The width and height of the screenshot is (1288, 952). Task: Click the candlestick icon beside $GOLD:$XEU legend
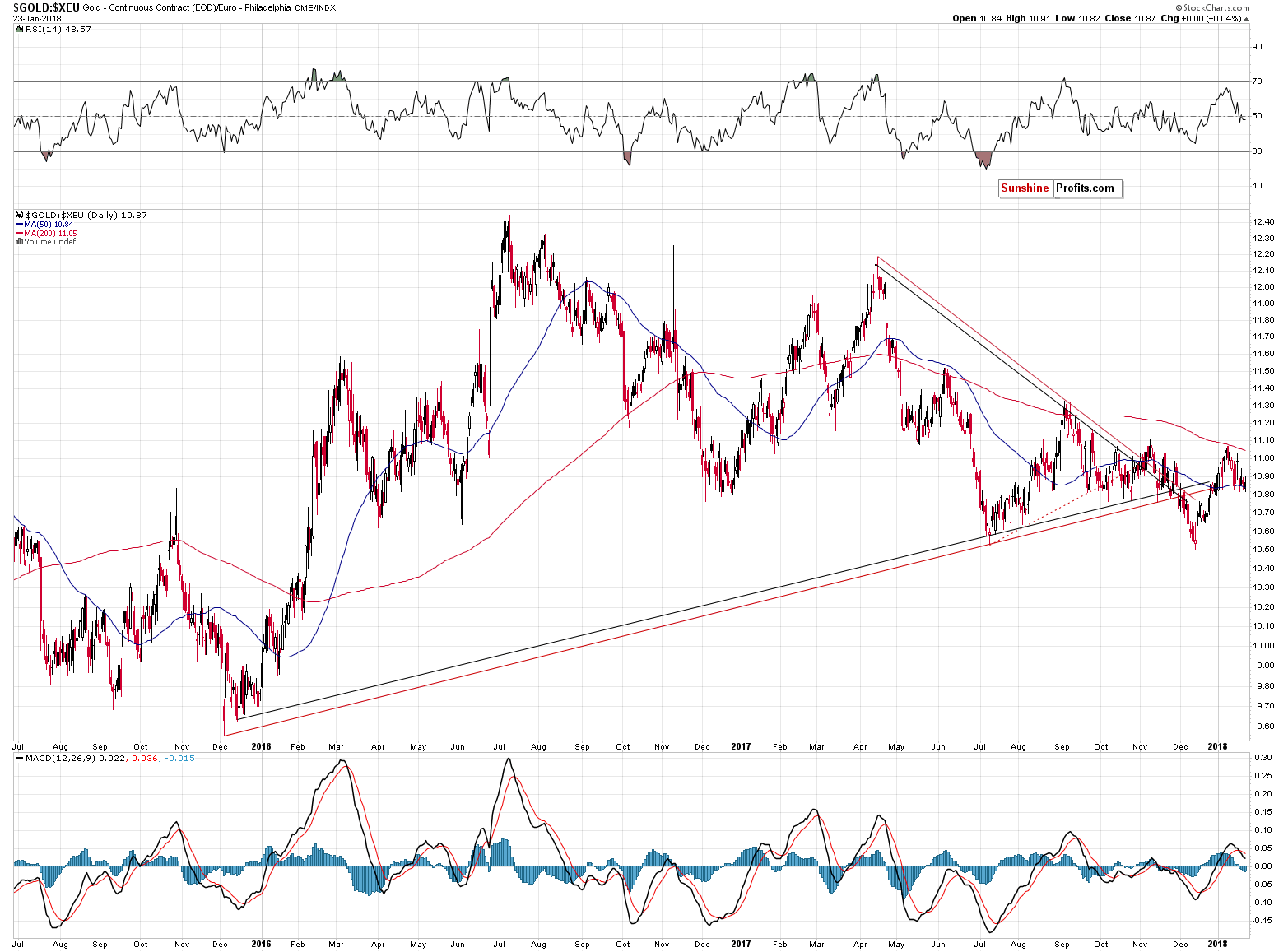19,216
